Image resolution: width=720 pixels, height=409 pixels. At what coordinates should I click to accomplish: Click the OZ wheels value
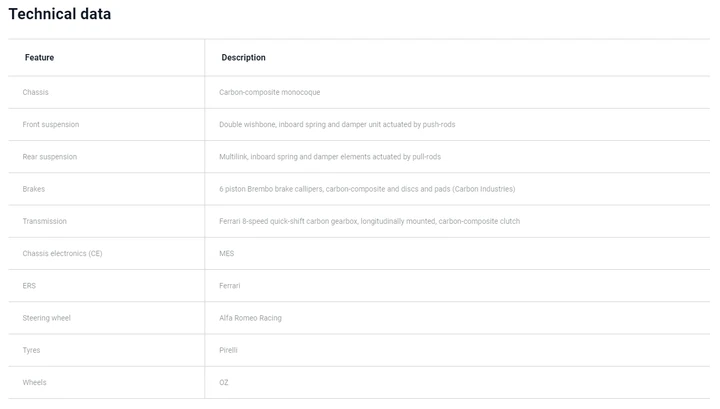[x=224, y=382]
